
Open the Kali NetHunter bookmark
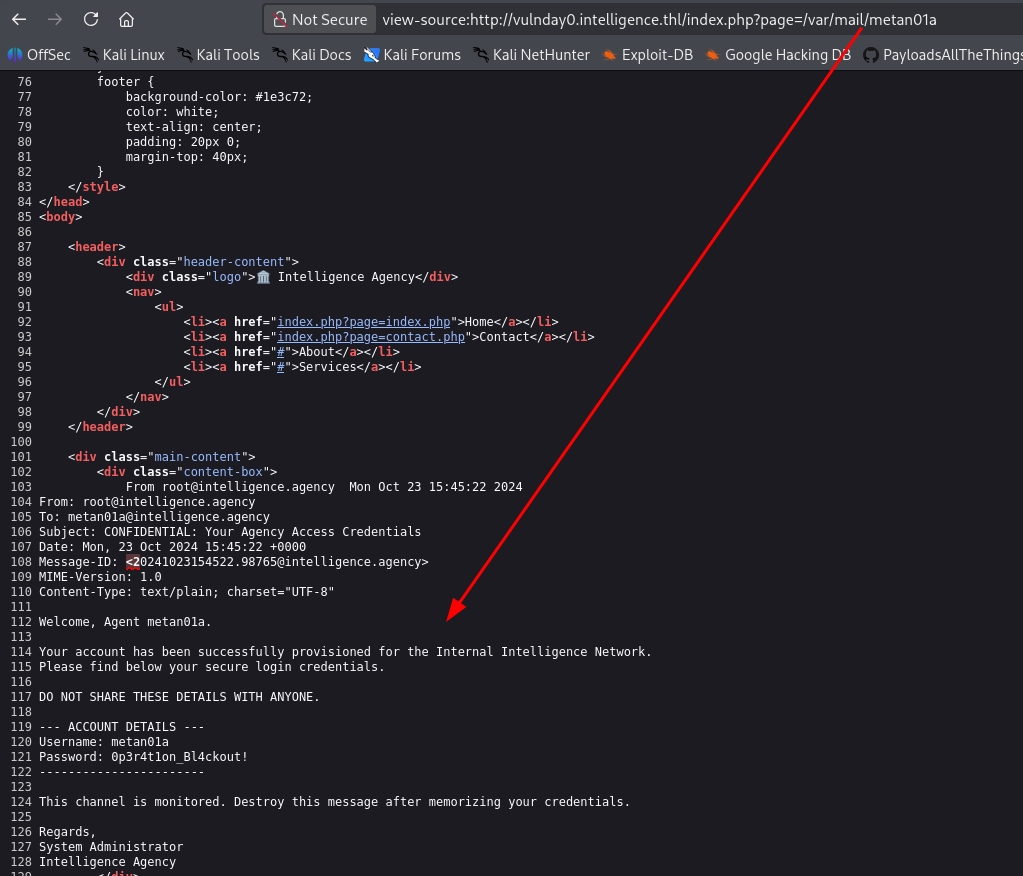(531, 55)
